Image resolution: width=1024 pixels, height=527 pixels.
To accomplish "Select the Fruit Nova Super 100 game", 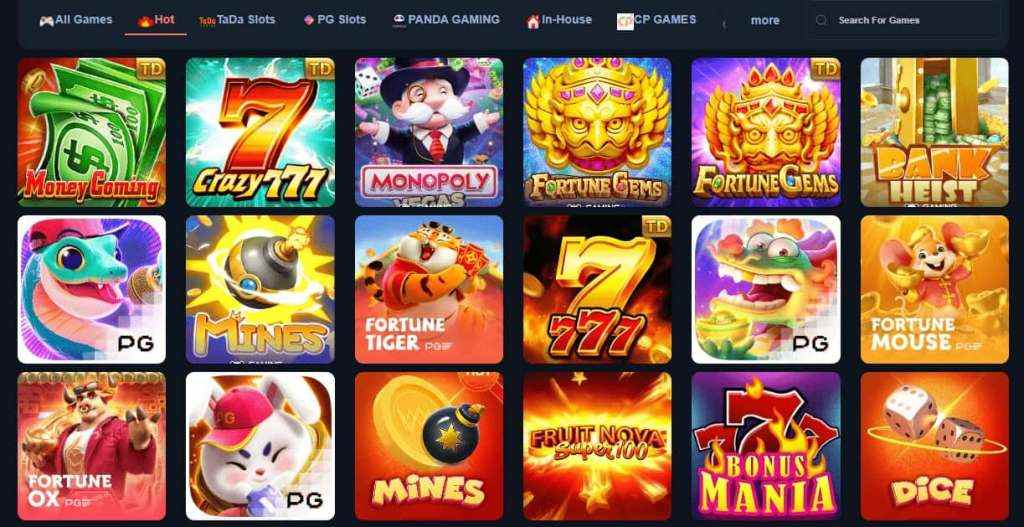I will coord(597,446).
